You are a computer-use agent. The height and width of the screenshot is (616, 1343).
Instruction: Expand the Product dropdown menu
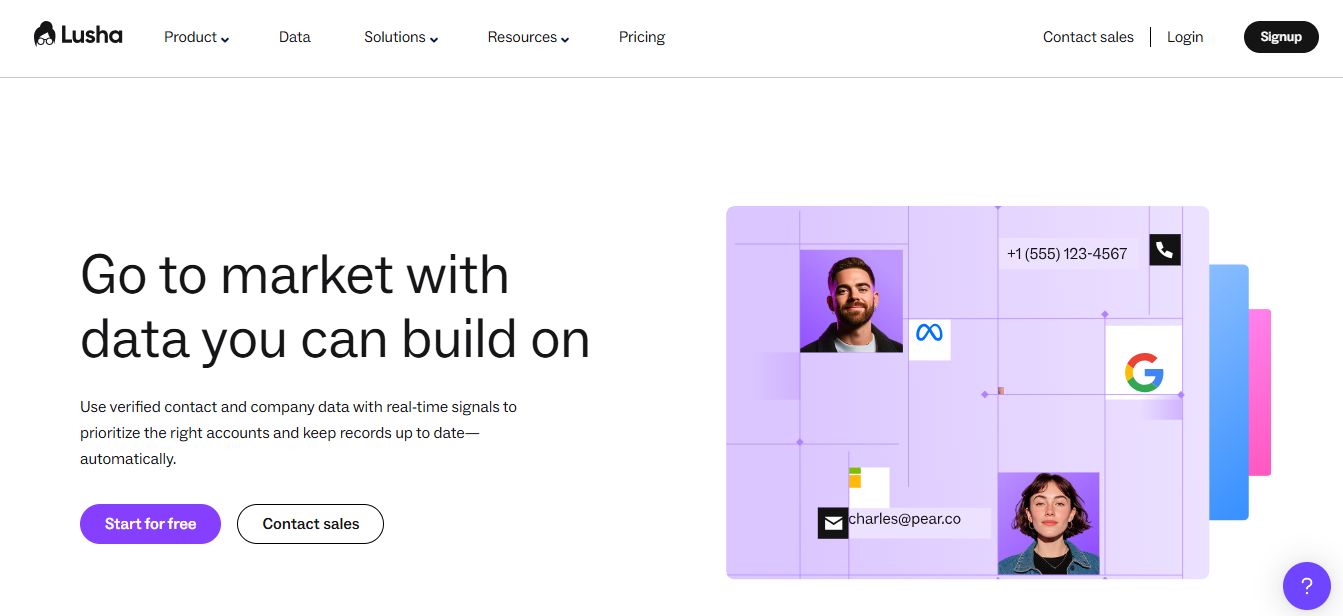(x=197, y=37)
